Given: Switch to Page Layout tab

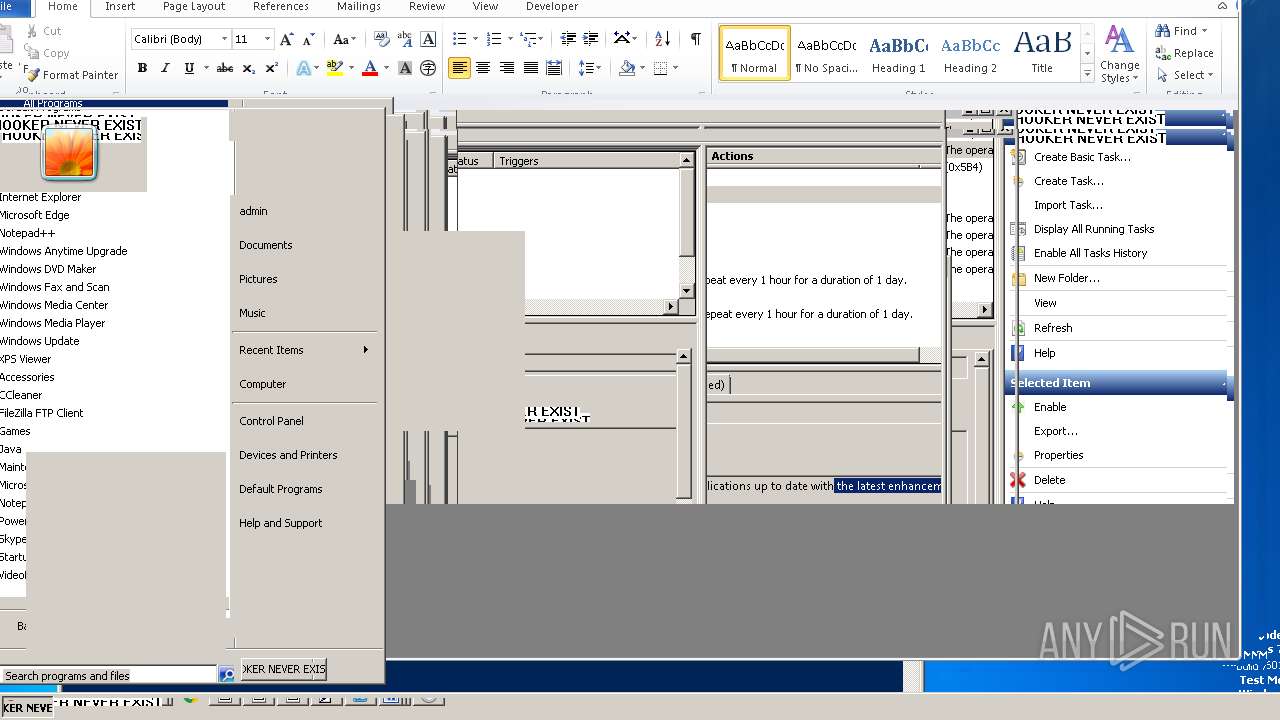Looking at the screenshot, I should tap(194, 6).
